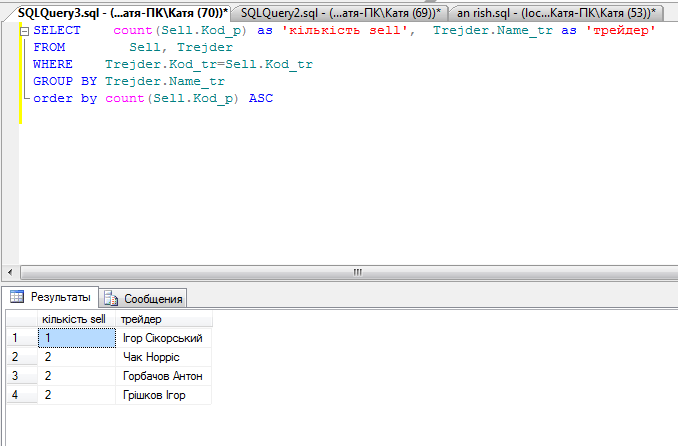Click row header number 1

pos(22,338)
